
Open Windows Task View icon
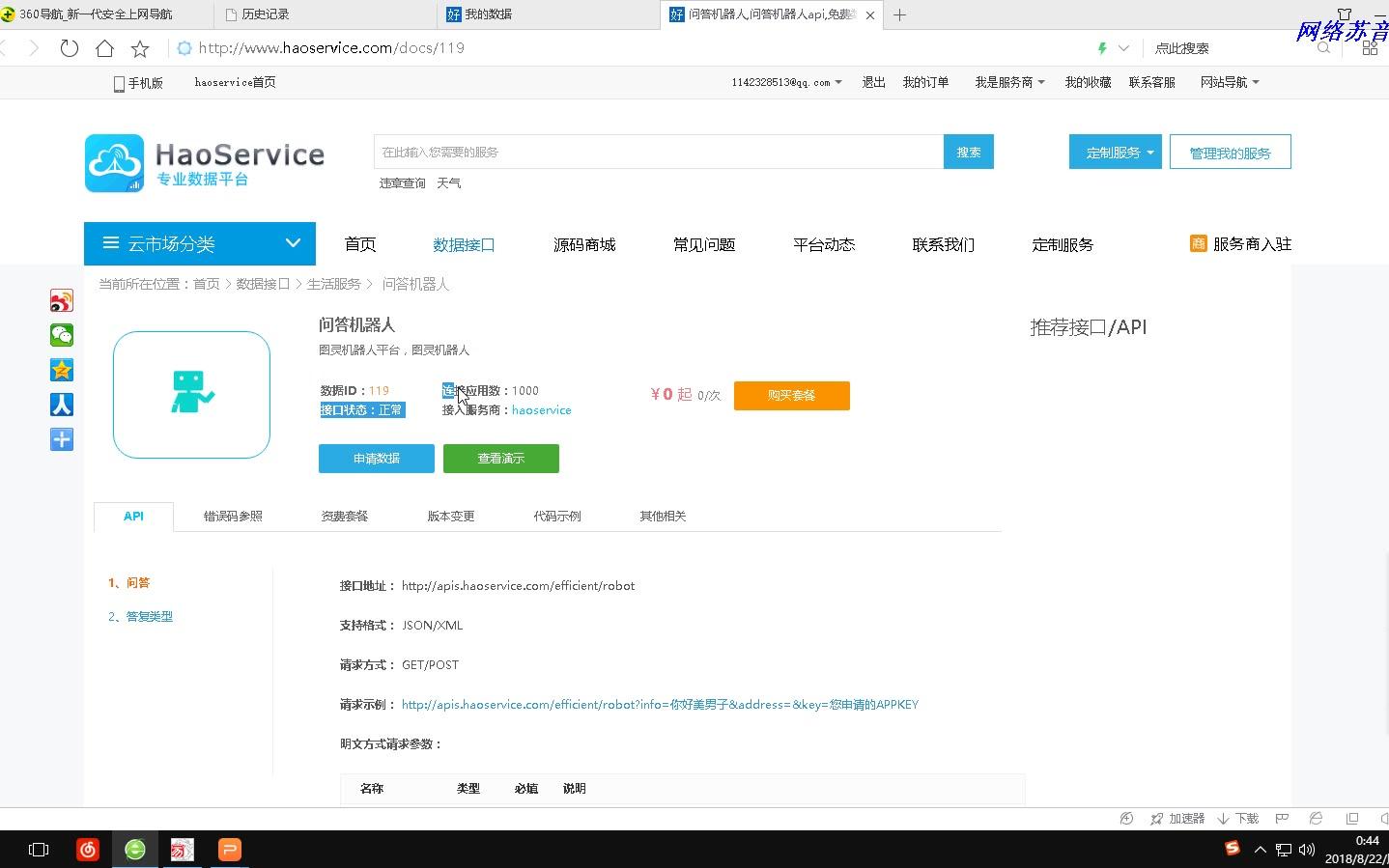click(x=39, y=850)
